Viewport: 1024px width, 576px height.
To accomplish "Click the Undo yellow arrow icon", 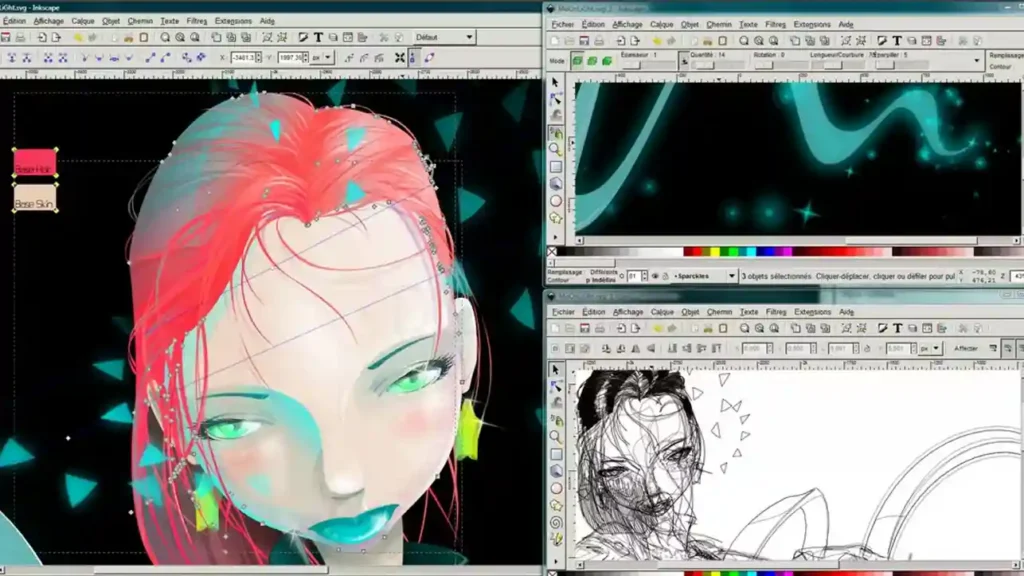I will (78, 37).
